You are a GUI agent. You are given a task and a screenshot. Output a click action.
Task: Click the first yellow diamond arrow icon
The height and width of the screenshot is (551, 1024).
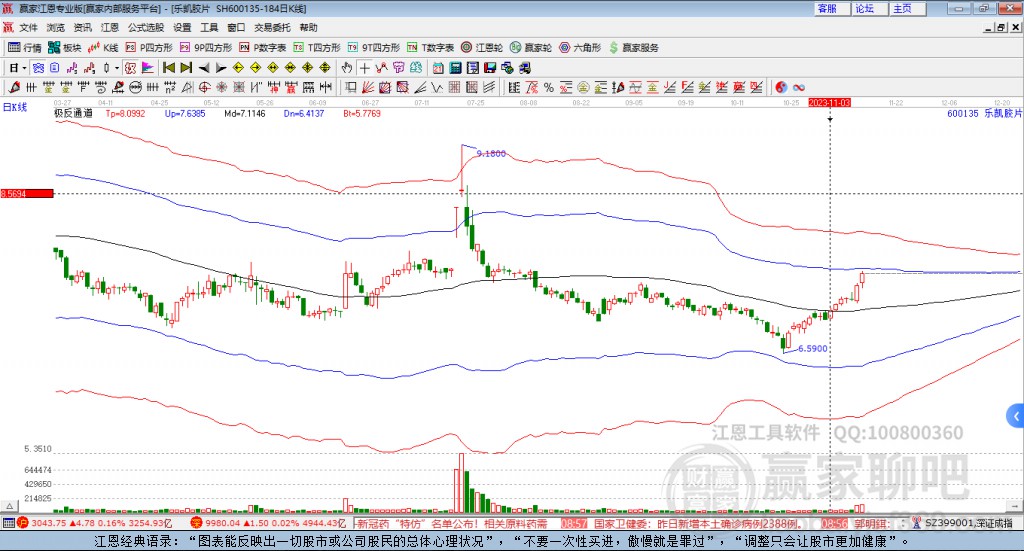click(x=238, y=68)
